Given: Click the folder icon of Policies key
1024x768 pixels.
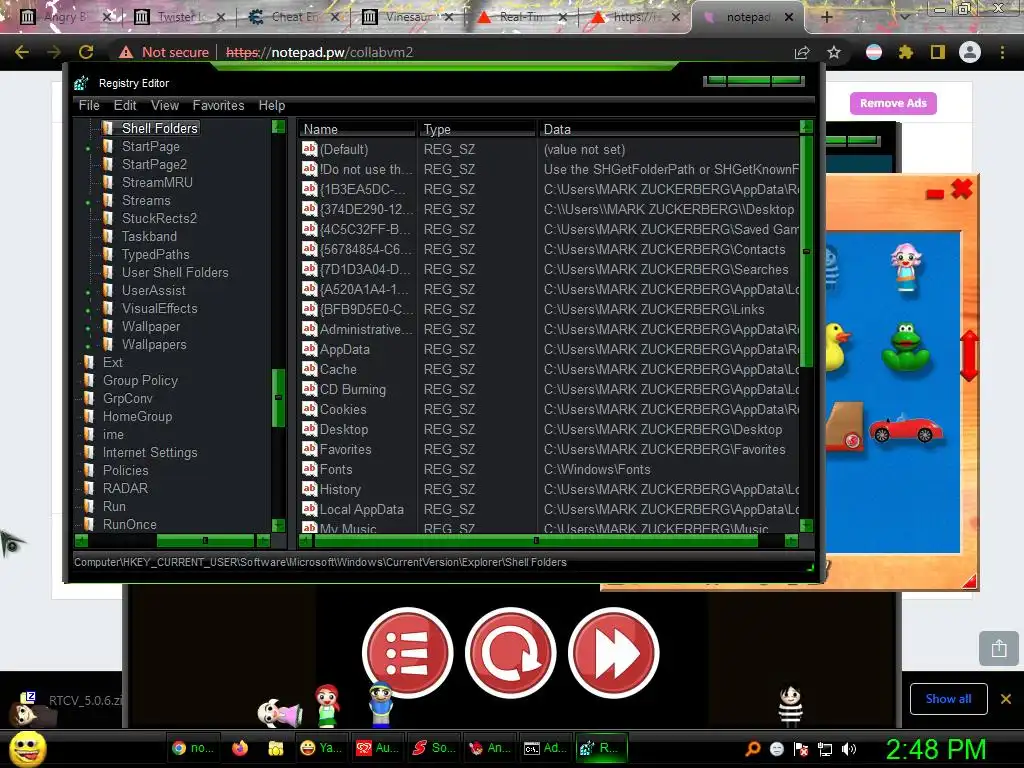Looking at the screenshot, I should (89, 470).
